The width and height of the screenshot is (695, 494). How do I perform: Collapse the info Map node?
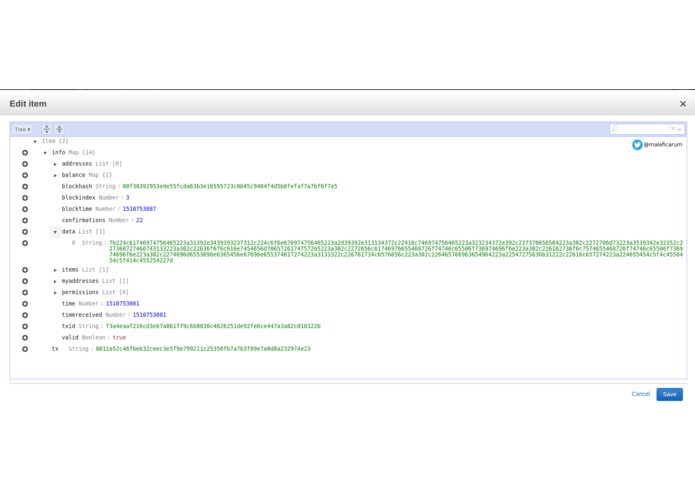45,152
